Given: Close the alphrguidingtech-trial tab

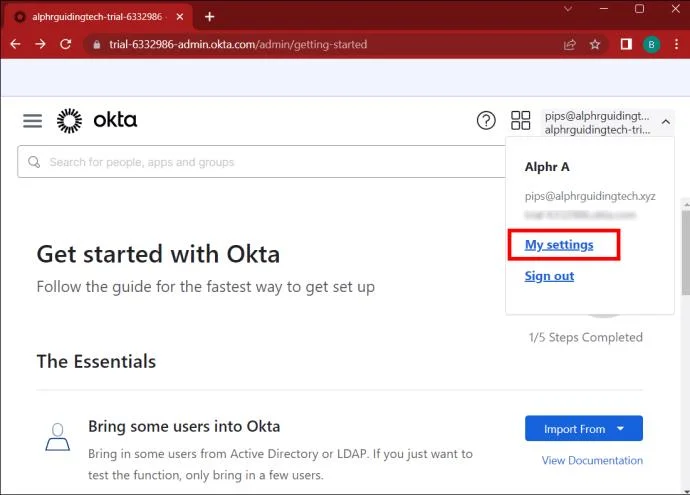Looking at the screenshot, I should coord(180,17).
